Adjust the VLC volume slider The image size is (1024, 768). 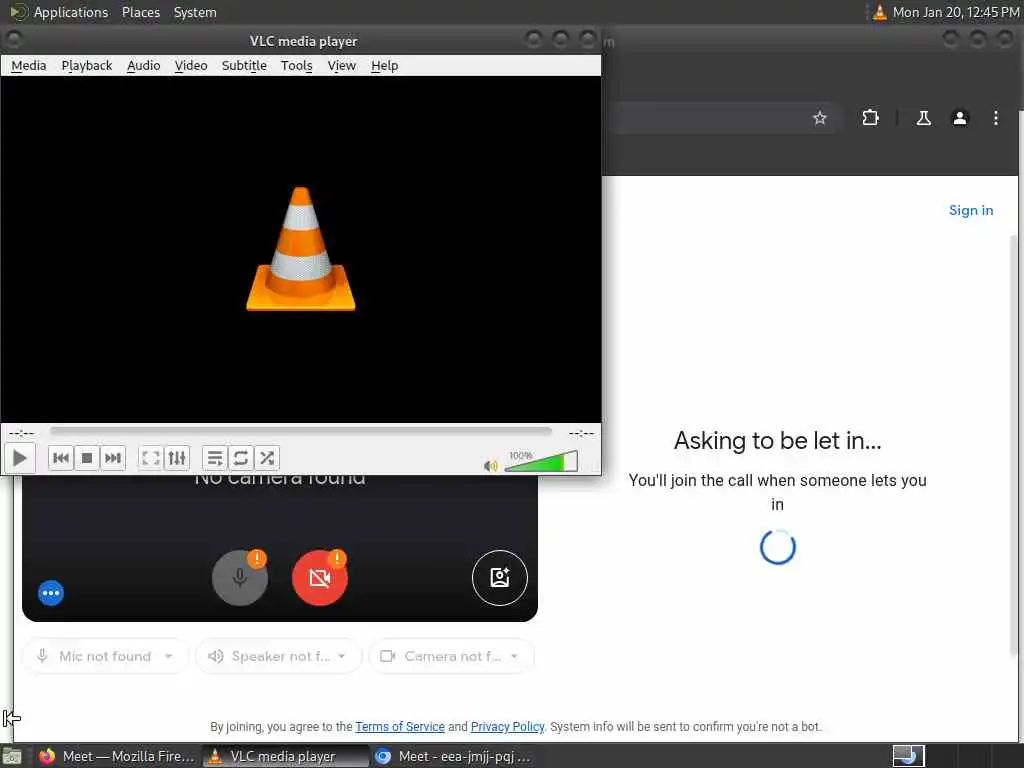[x=541, y=462]
